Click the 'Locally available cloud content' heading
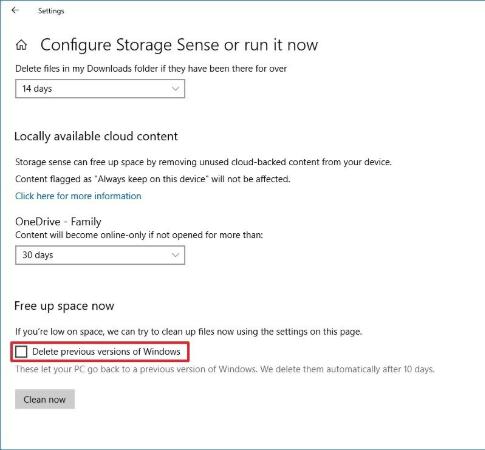 pyautogui.click(x=96, y=136)
